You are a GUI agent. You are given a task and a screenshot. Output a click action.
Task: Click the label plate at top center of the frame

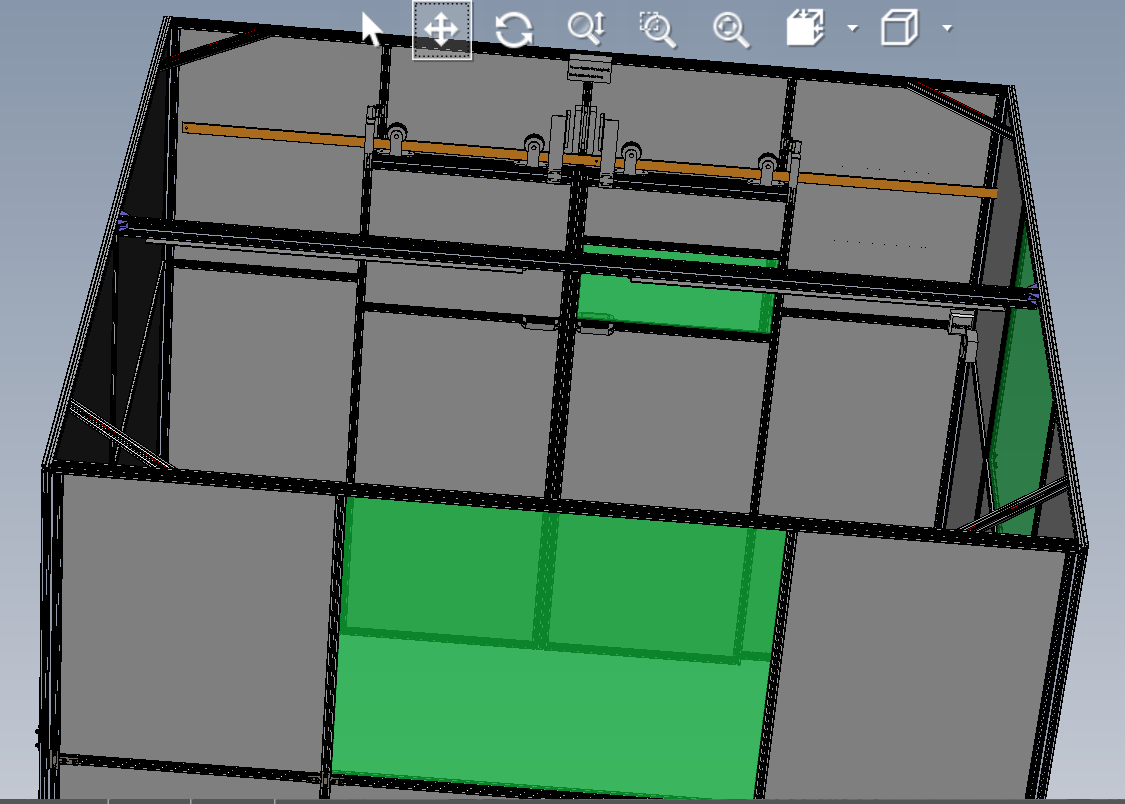[x=588, y=68]
